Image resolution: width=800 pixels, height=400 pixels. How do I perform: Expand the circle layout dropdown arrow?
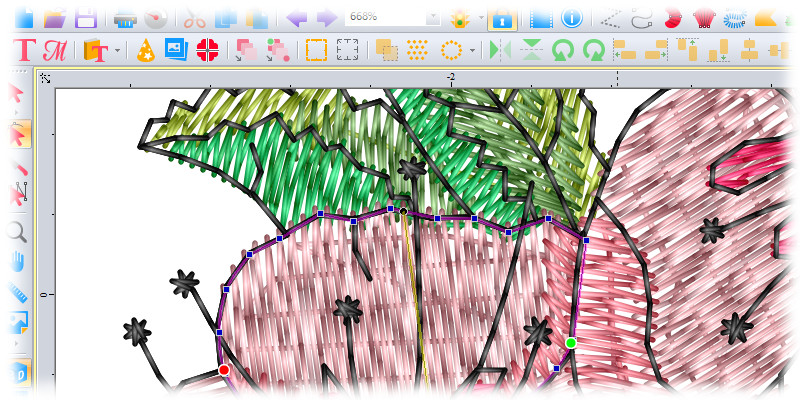(x=472, y=49)
